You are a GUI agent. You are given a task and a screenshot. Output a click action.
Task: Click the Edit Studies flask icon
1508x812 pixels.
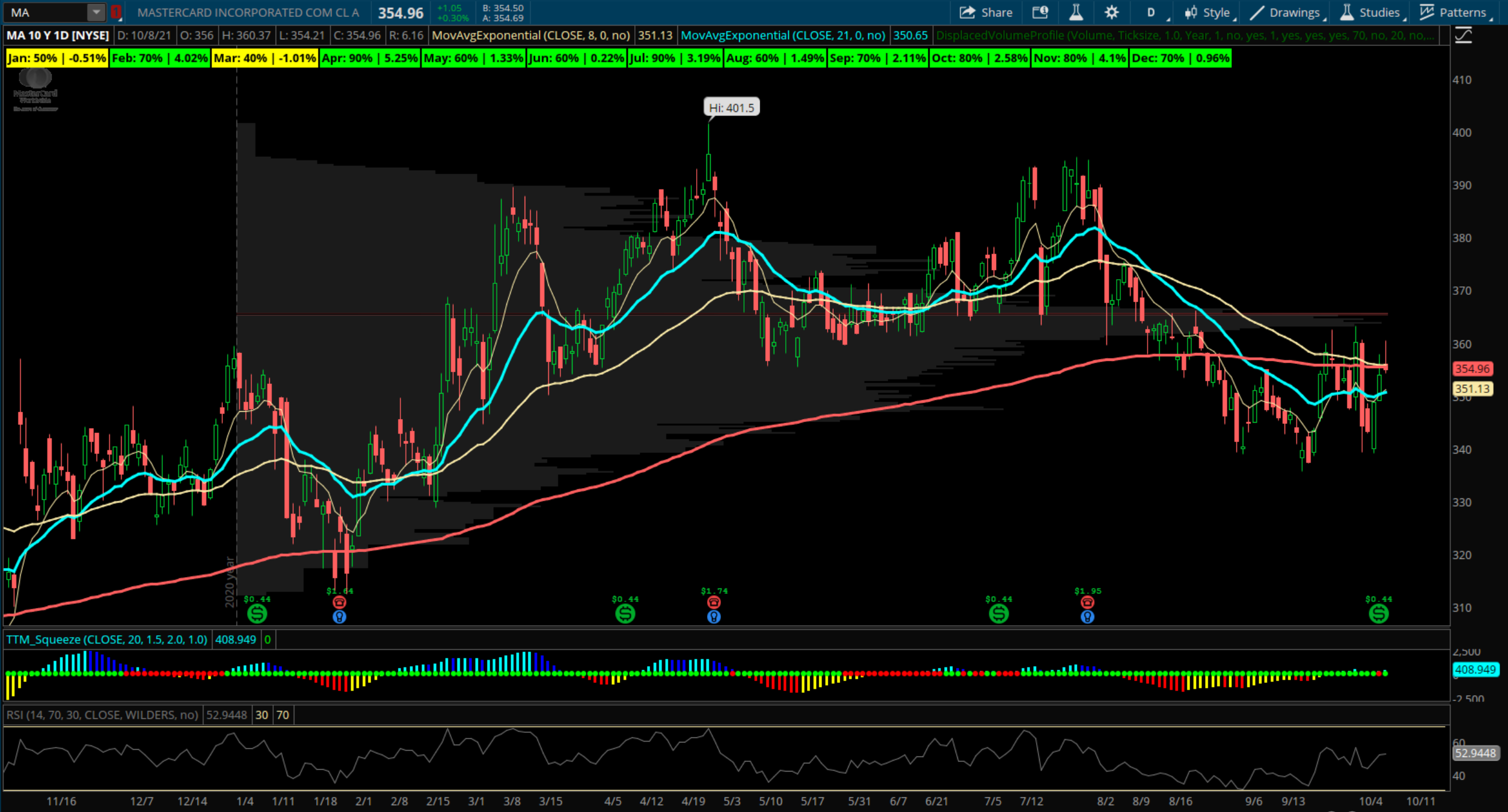(1076, 12)
